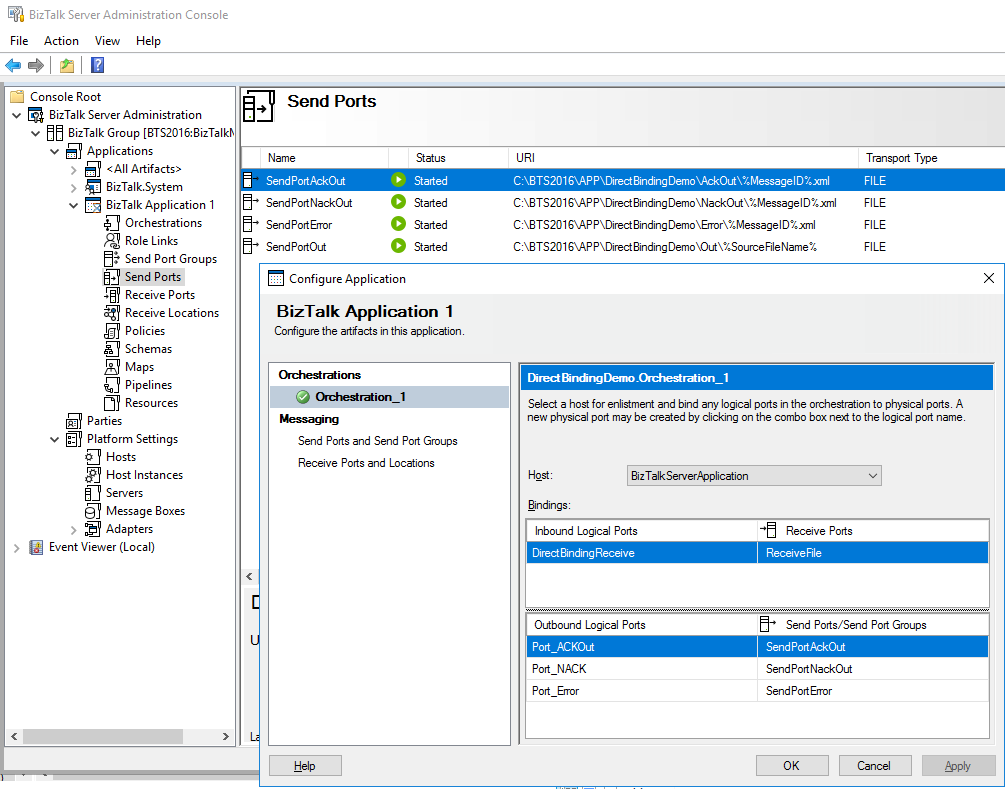
Task: Open the View menu
Action: (x=107, y=40)
